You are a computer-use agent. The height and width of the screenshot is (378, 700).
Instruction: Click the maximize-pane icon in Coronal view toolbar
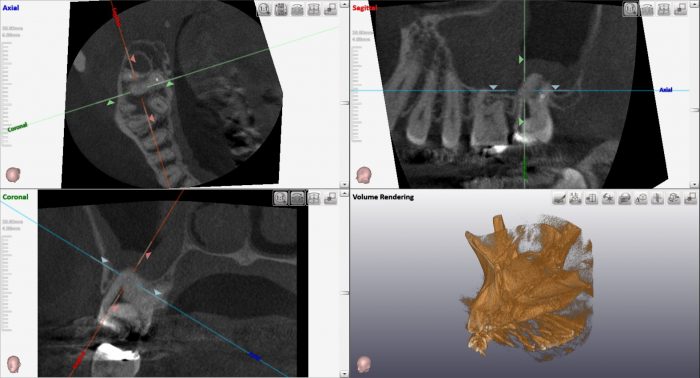(x=330, y=198)
